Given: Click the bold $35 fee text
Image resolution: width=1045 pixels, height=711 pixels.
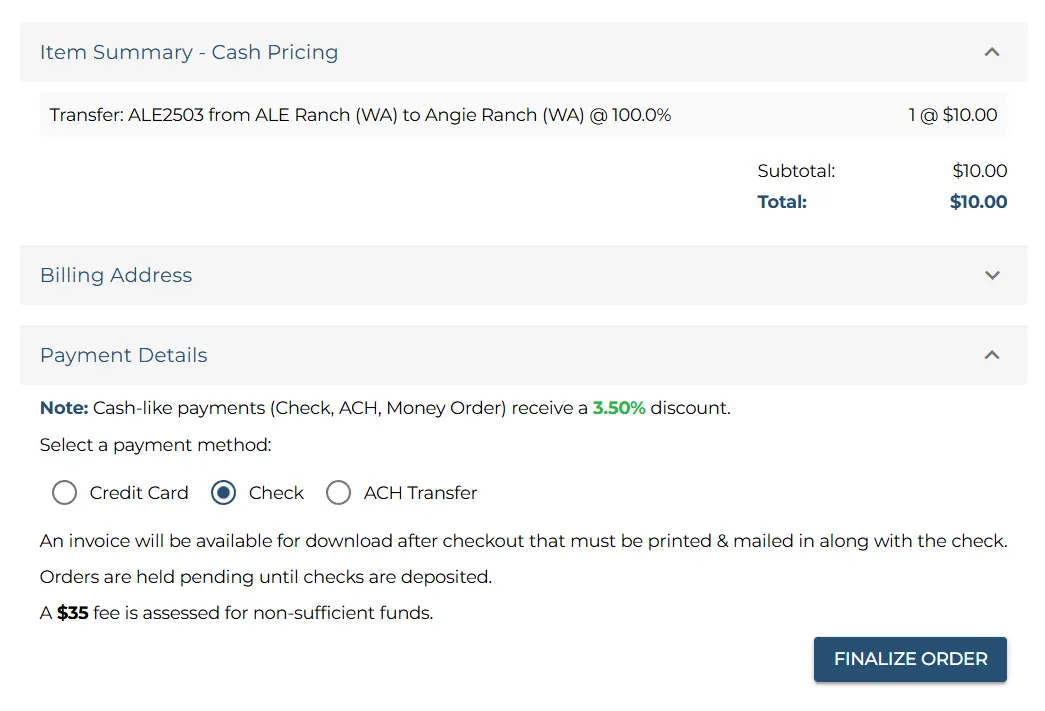Looking at the screenshot, I should (x=72, y=613).
